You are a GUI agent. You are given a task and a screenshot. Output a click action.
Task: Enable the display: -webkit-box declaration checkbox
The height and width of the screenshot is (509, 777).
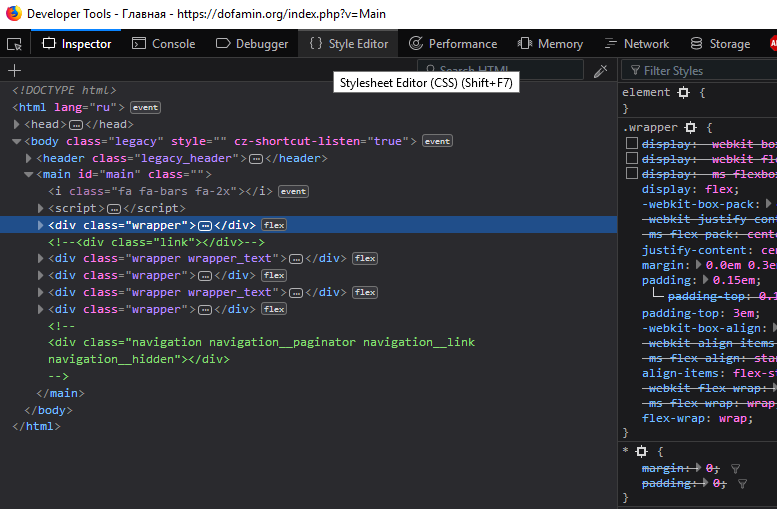click(x=631, y=144)
